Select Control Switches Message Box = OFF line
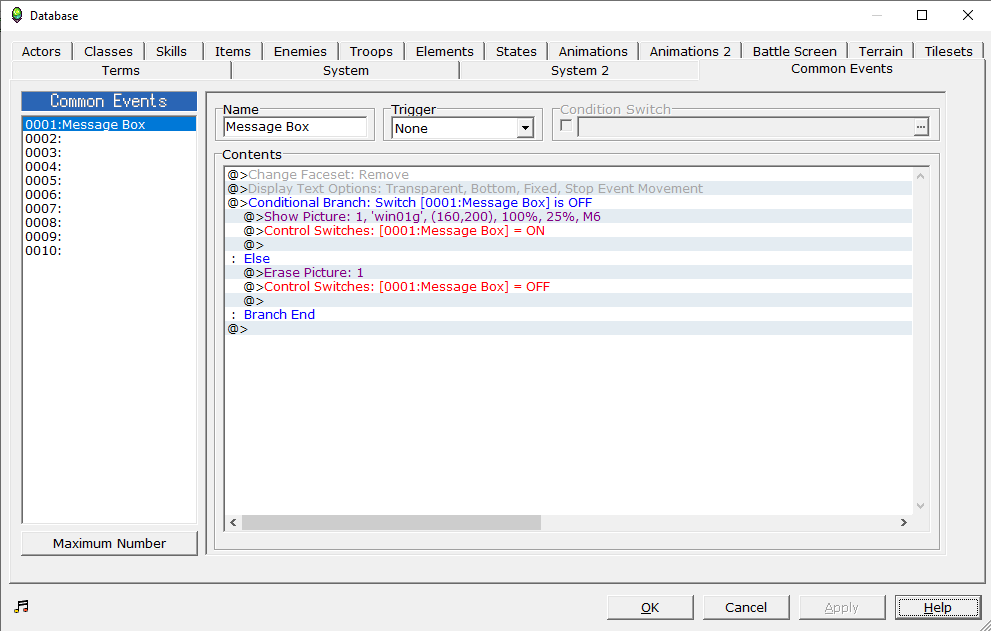991x631 pixels. [x=569, y=286]
